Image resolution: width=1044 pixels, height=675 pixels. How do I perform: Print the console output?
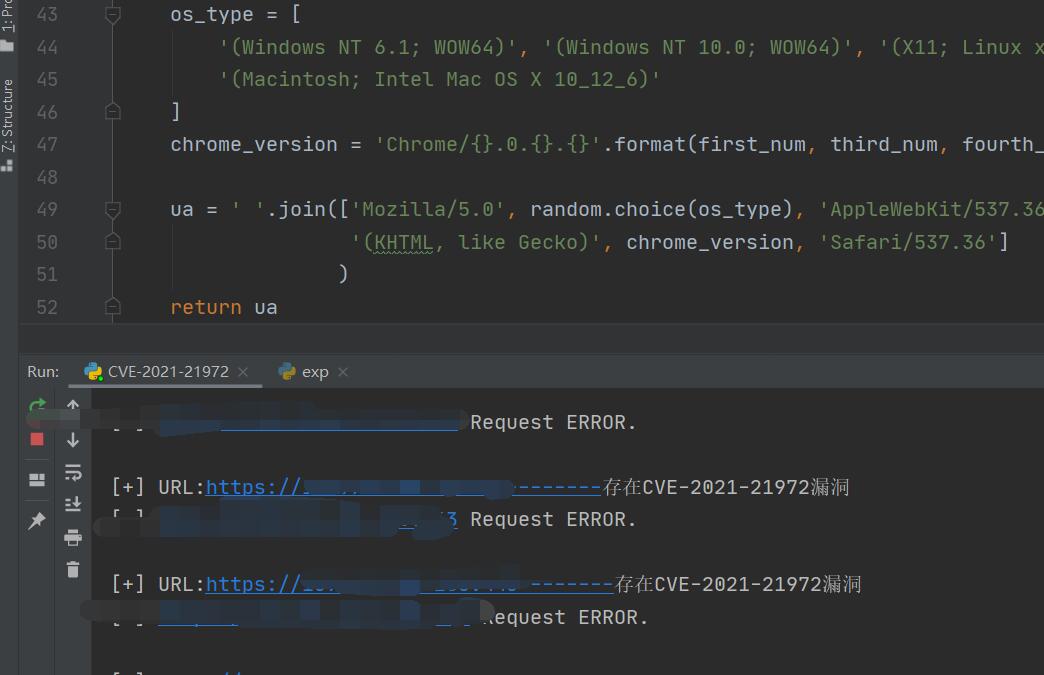pos(73,538)
